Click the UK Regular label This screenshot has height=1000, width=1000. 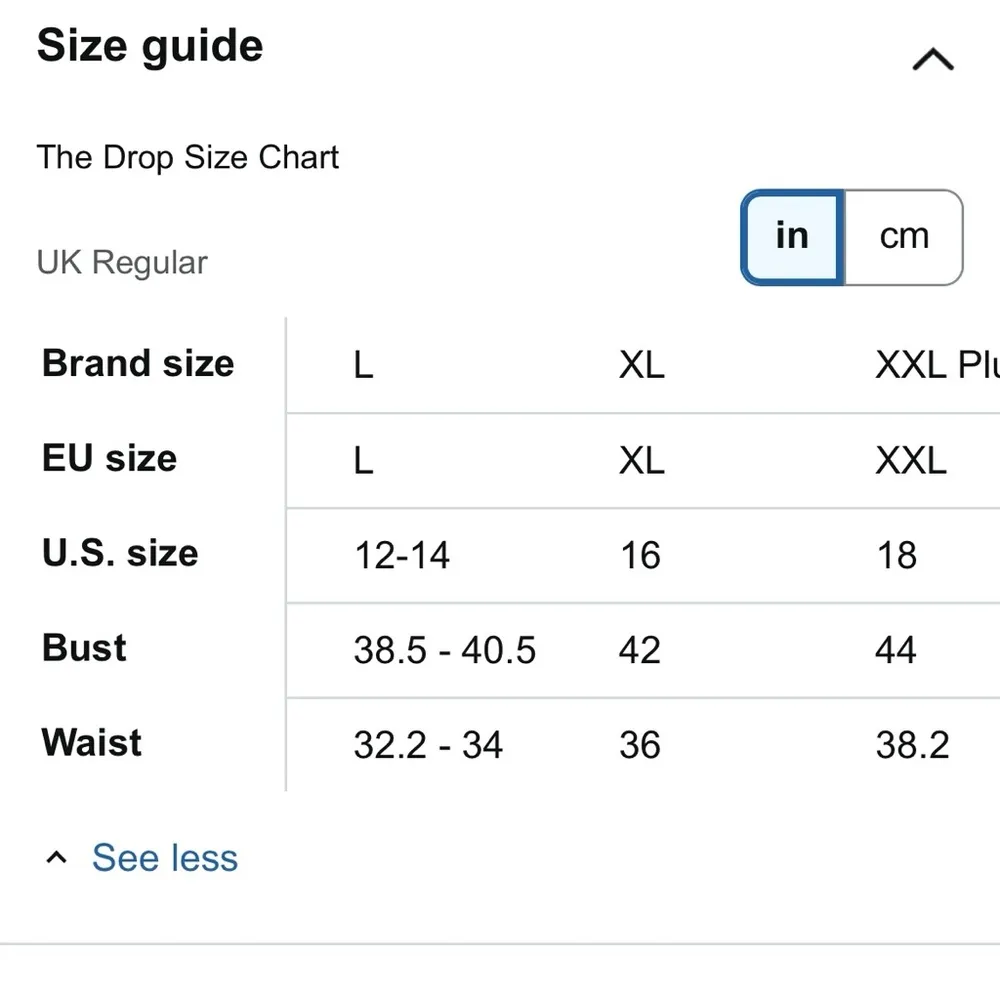pos(122,263)
